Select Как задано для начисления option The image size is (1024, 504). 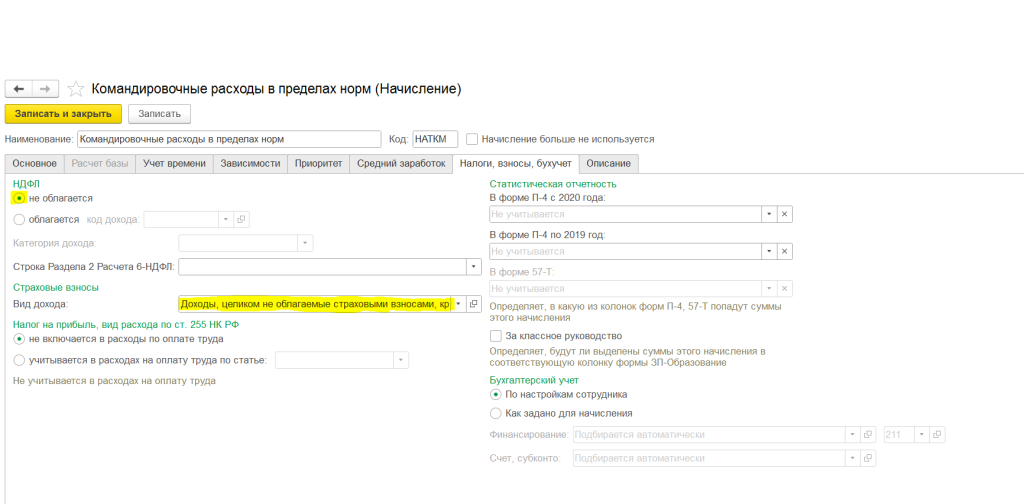tap(496, 412)
